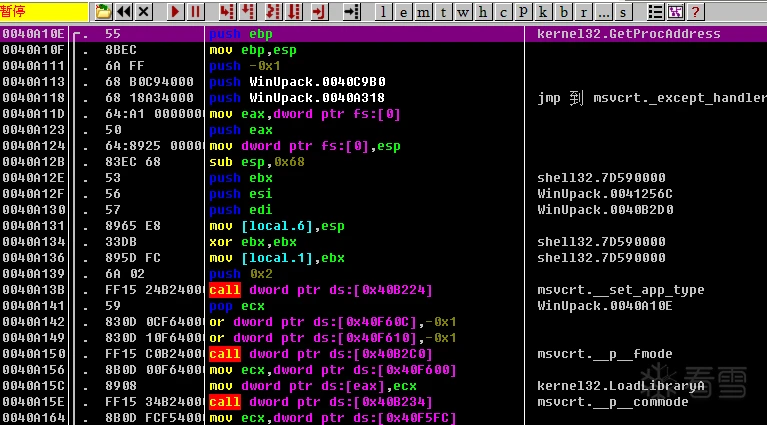This screenshot has width=767, height=425.
Task: Open the Executable modules window with 'e'
Action: [403, 12]
